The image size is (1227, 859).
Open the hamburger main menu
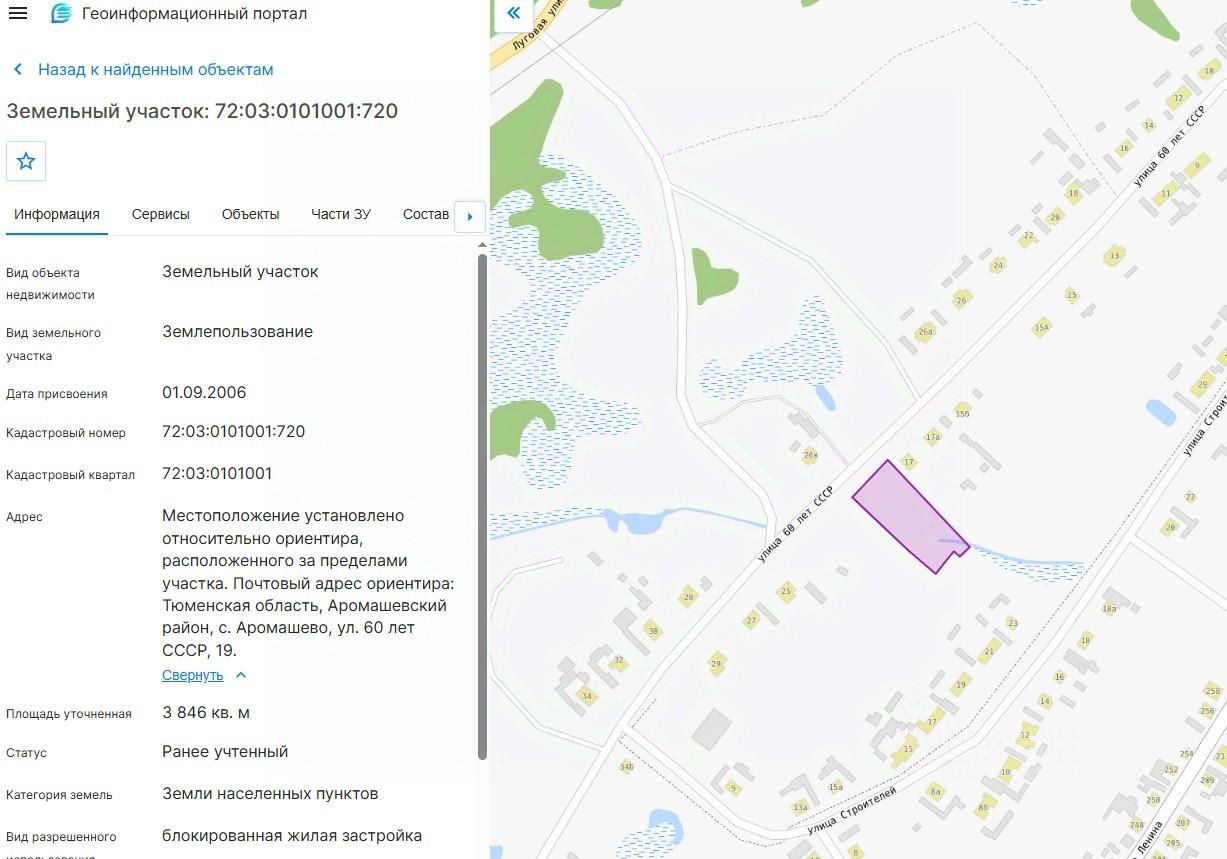coord(17,14)
